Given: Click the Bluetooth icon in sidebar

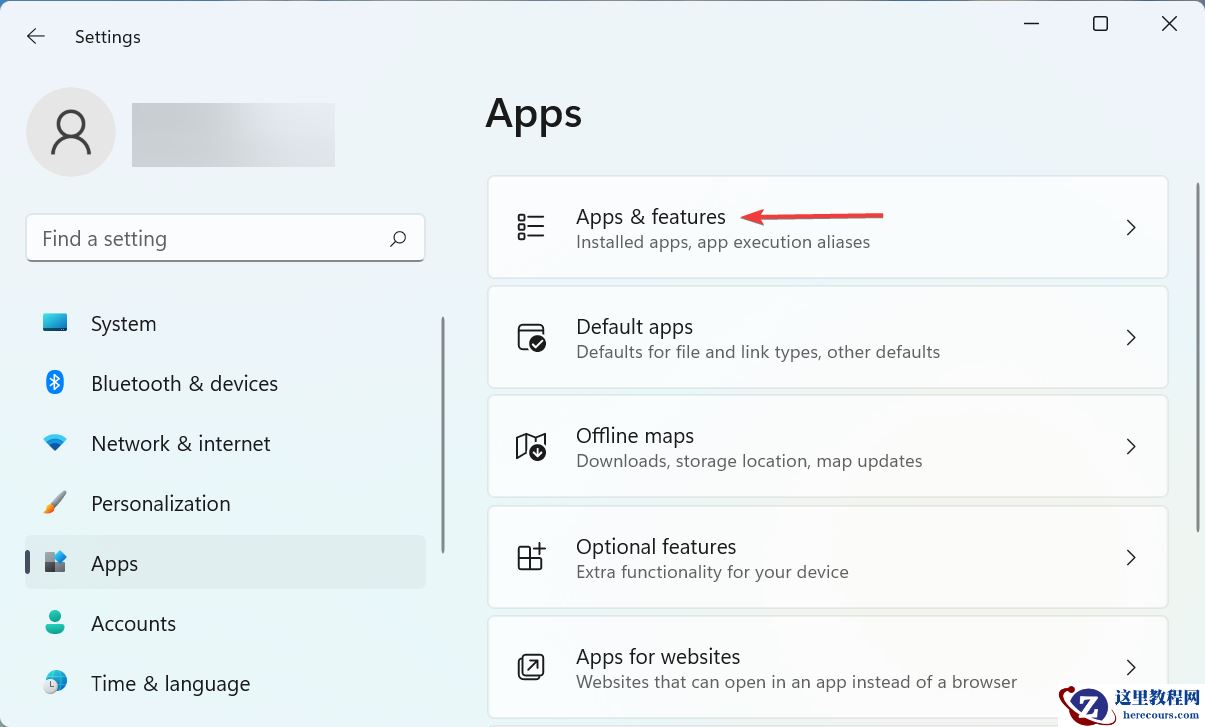Looking at the screenshot, I should pos(55,383).
